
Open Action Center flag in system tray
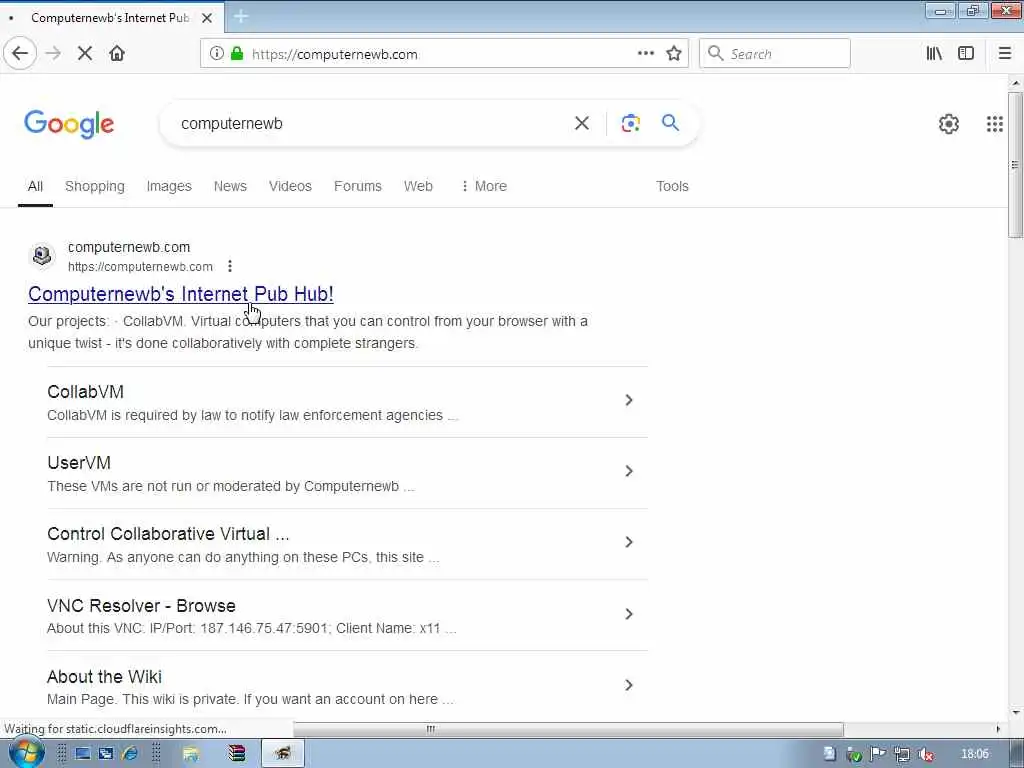[878, 755]
